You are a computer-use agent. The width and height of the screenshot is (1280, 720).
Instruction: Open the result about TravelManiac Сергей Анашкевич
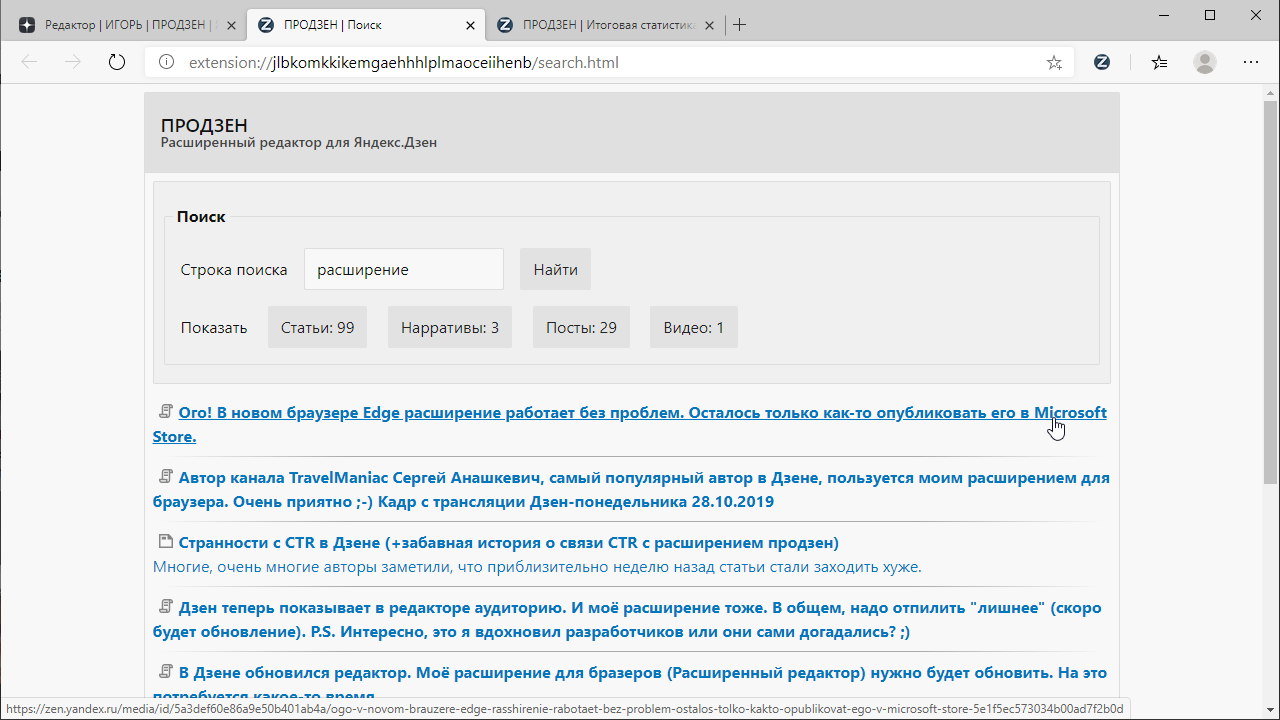(x=631, y=489)
